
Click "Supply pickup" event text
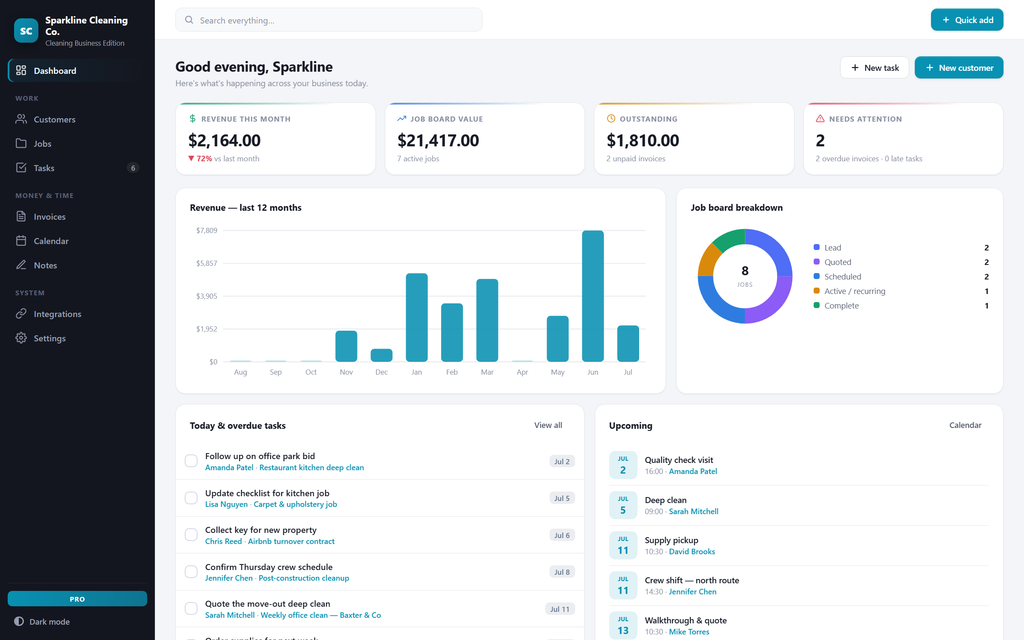tap(671, 540)
